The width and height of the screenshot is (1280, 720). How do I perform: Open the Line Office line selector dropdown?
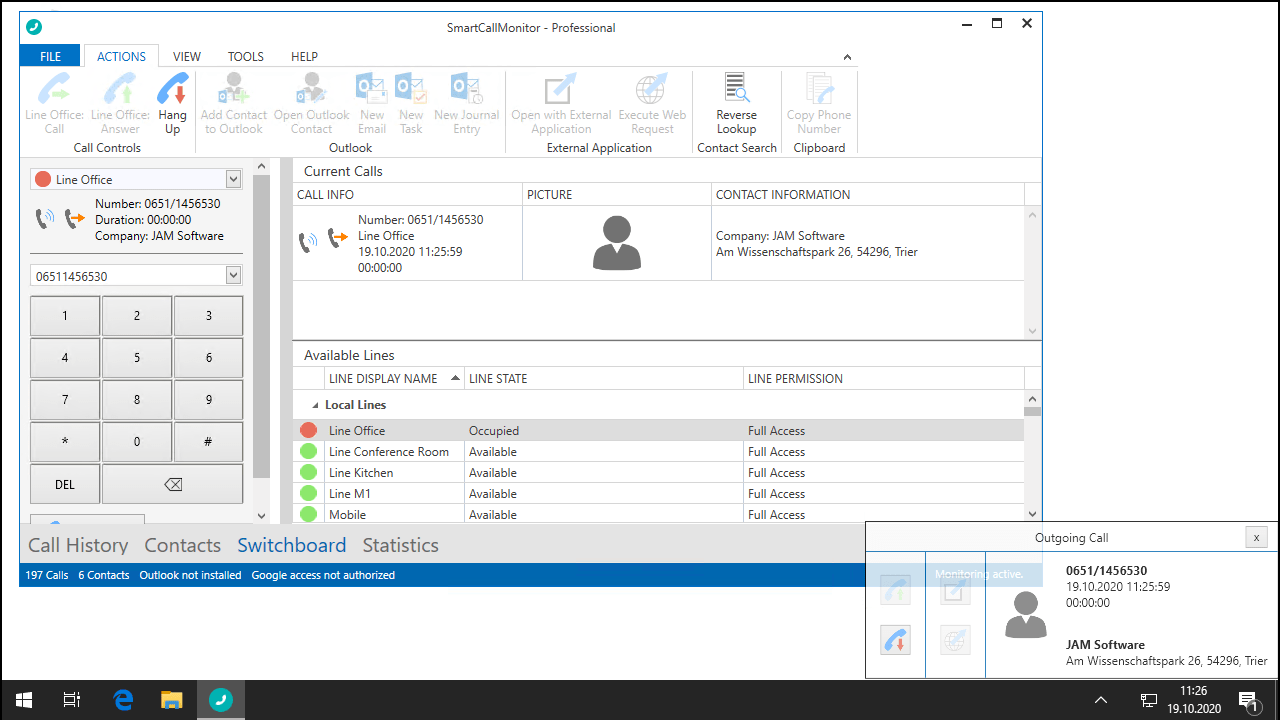[234, 179]
